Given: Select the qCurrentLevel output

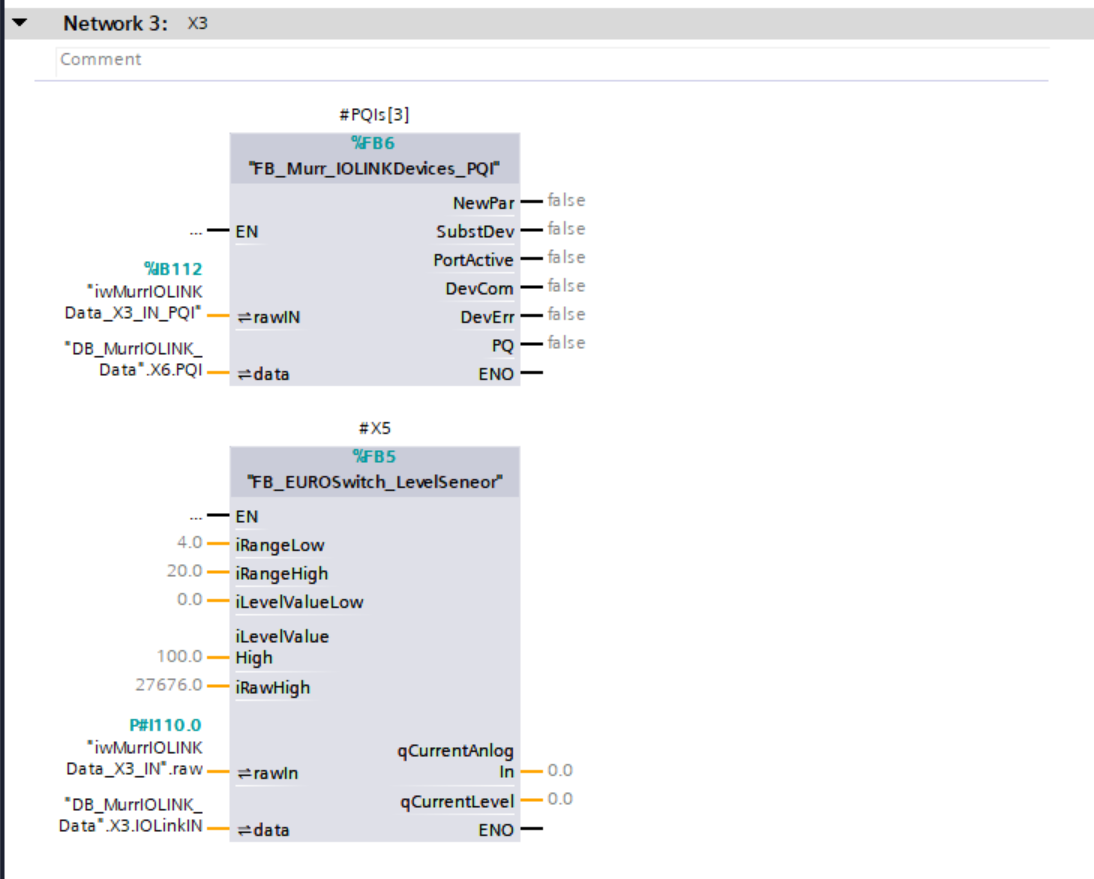Looking at the screenshot, I should pyautogui.click(x=457, y=802).
